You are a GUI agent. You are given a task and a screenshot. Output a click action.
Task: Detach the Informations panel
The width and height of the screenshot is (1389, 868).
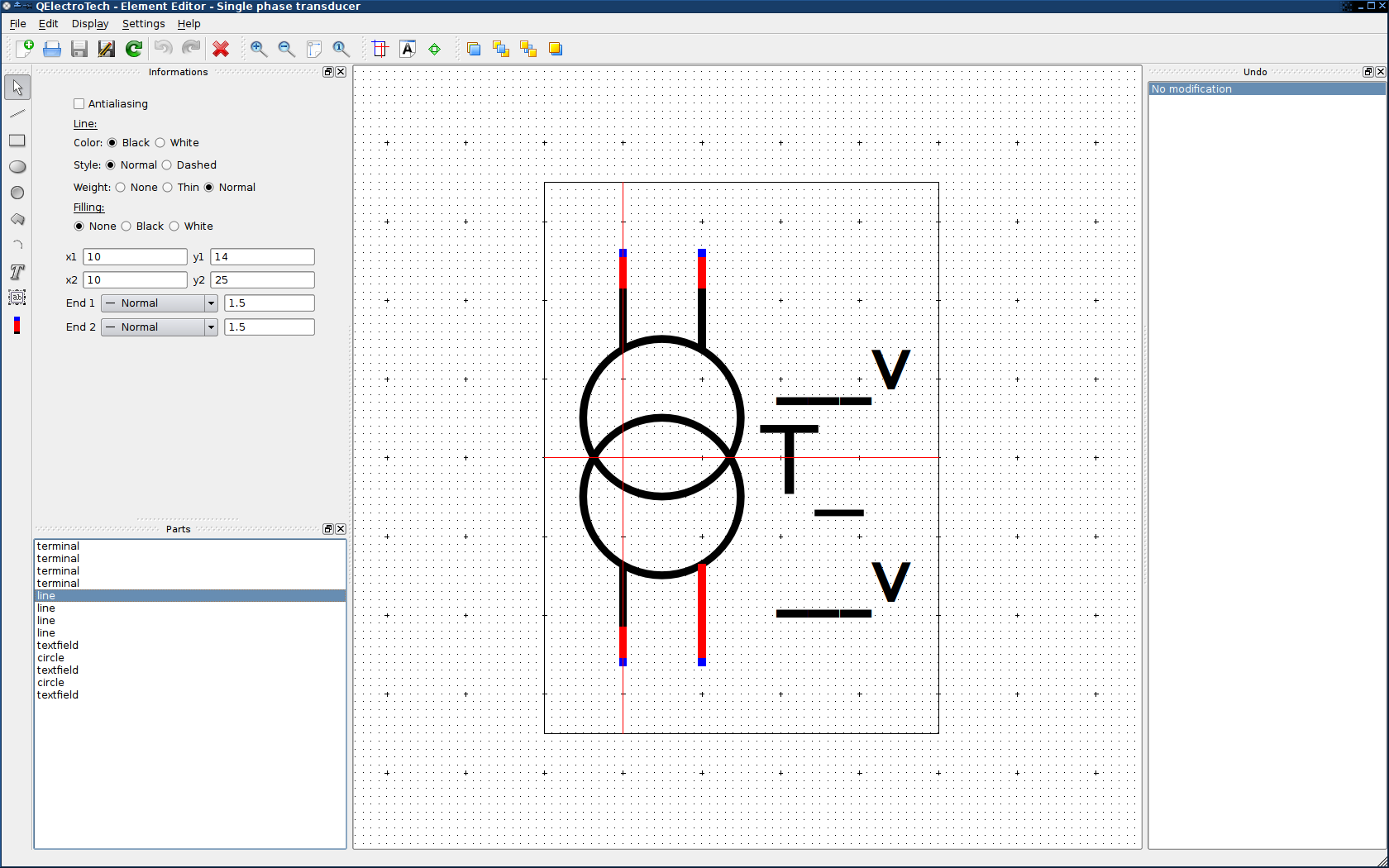(x=327, y=72)
